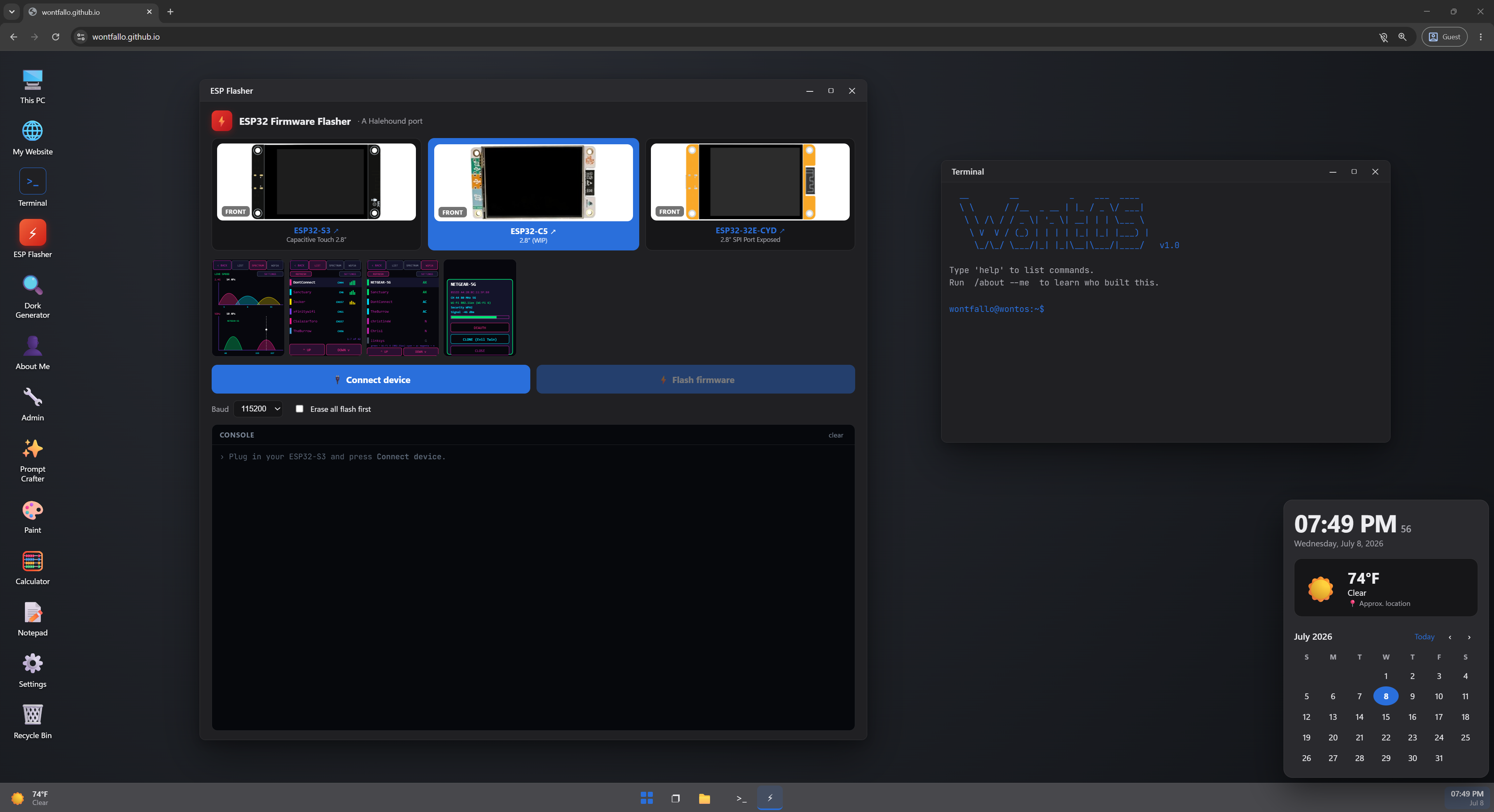The image size is (1494, 812).
Task: Go to next month in calendar
Action: 1468,637
